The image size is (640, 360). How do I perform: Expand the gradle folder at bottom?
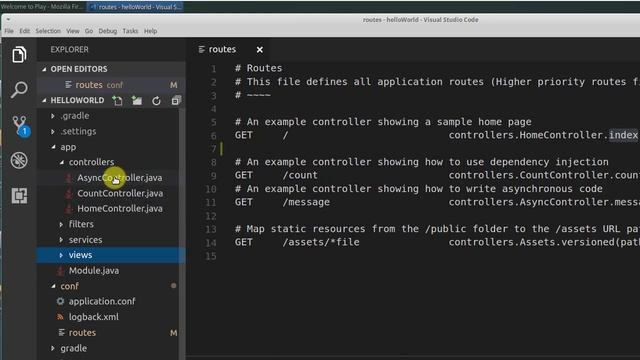pos(53,348)
